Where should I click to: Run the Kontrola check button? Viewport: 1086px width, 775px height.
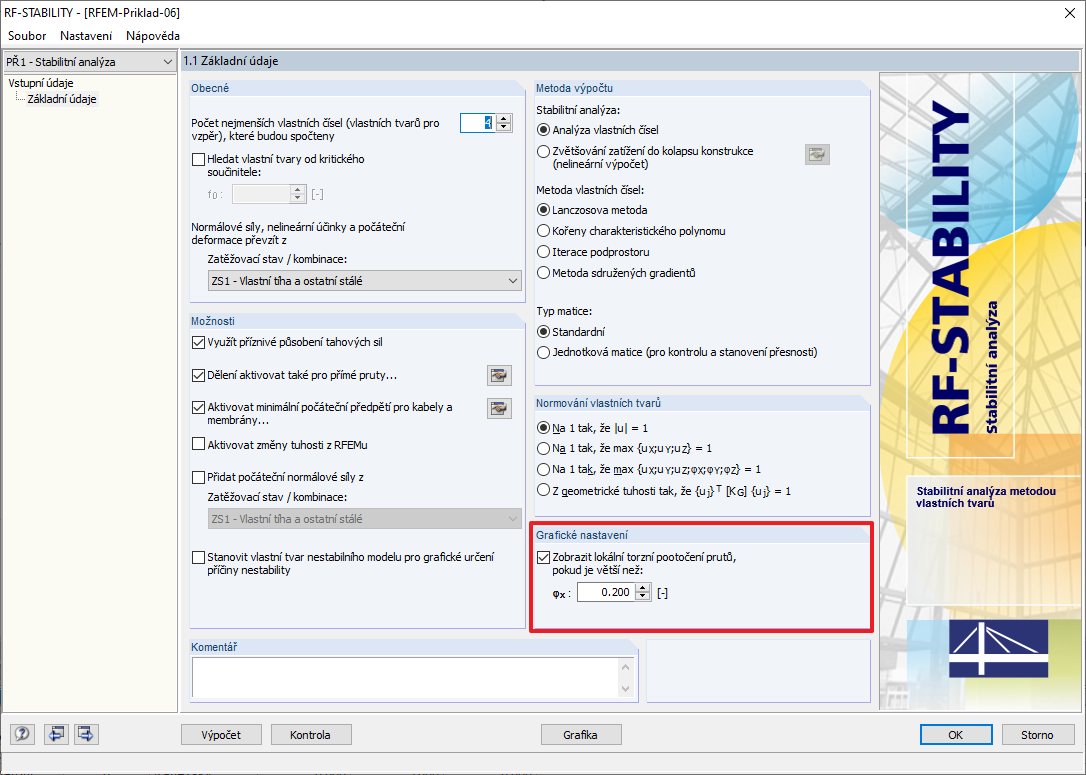click(310, 735)
